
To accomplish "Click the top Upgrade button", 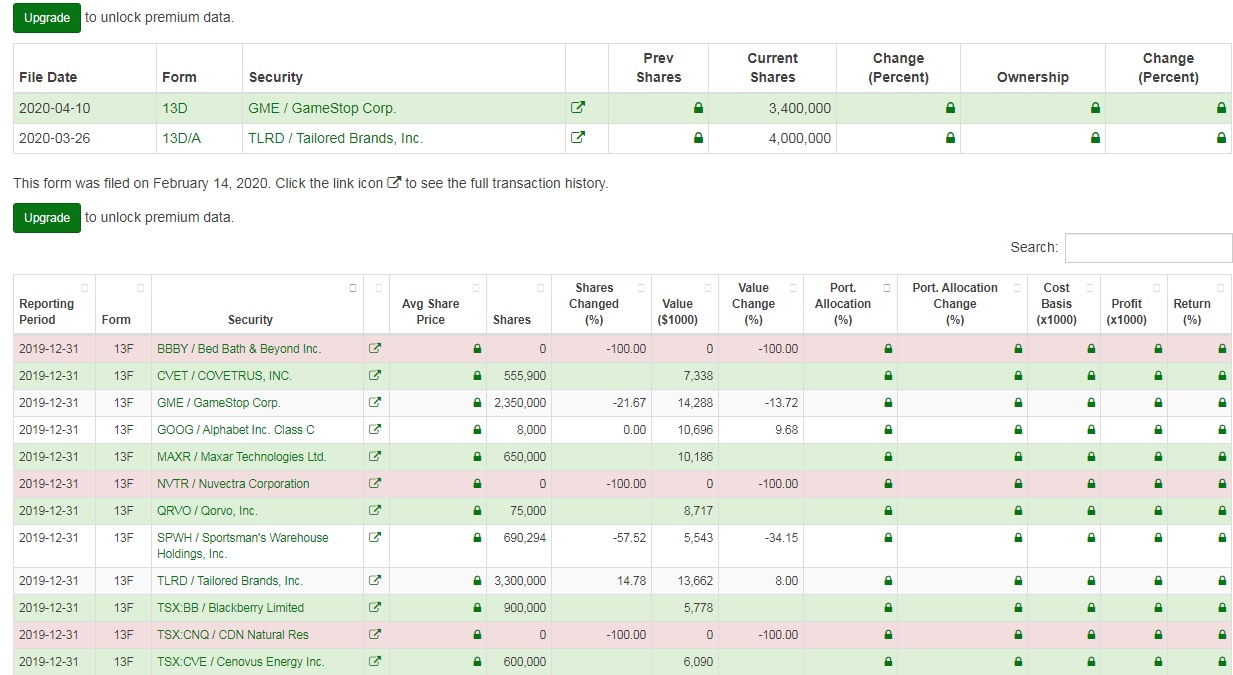I will click(x=47, y=18).
